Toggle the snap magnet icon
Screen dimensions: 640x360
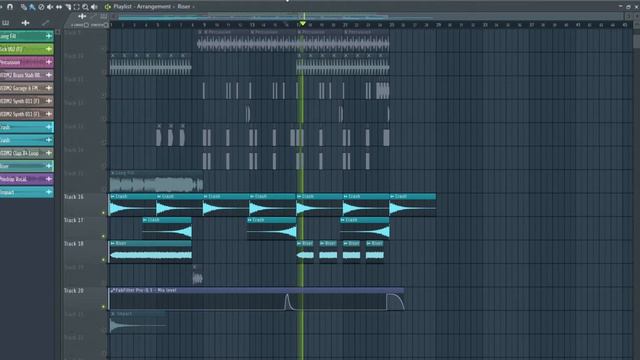click(x=10, y=7)
